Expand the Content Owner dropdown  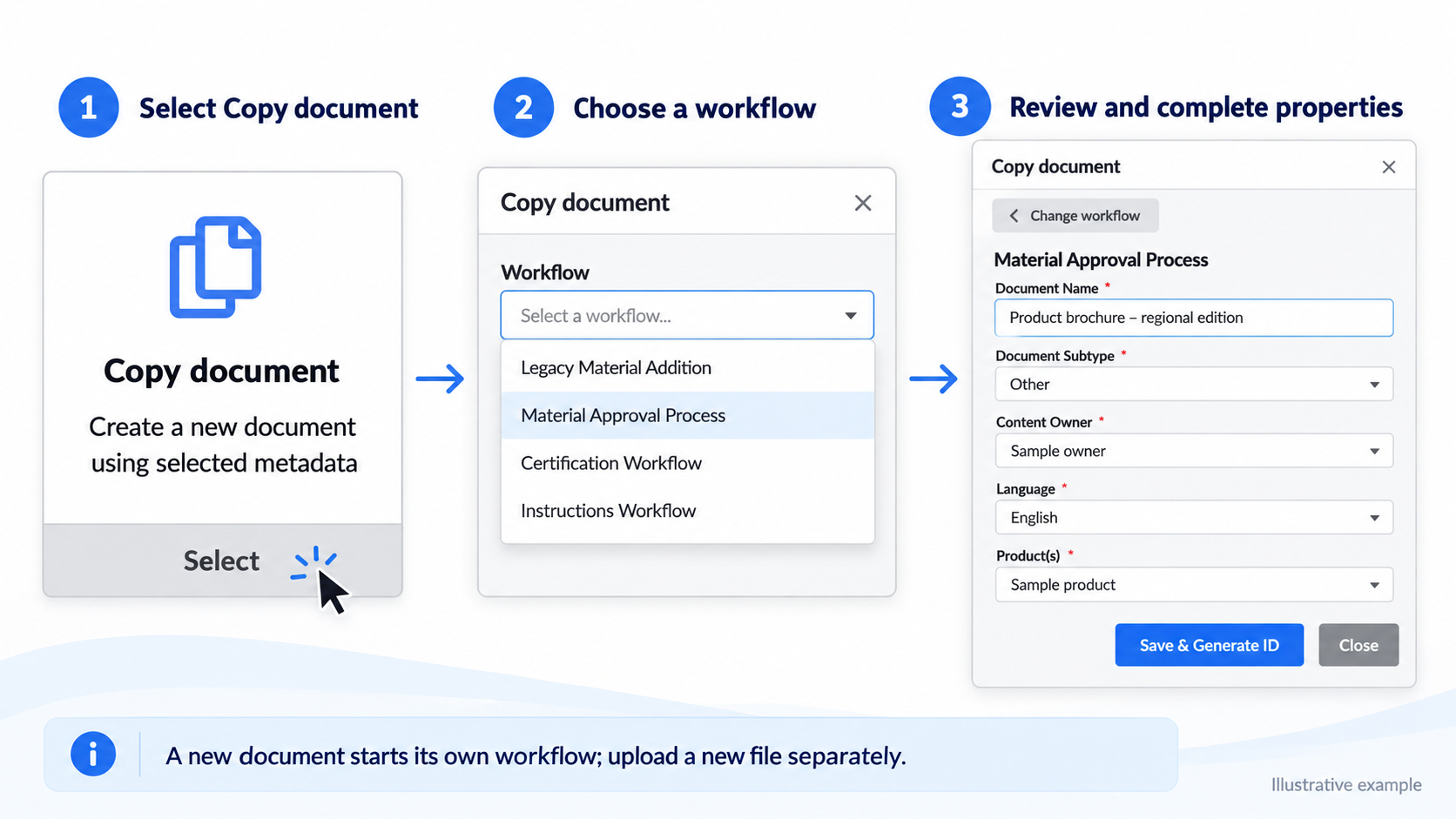pyautogui.click(x=1193, y=451)
